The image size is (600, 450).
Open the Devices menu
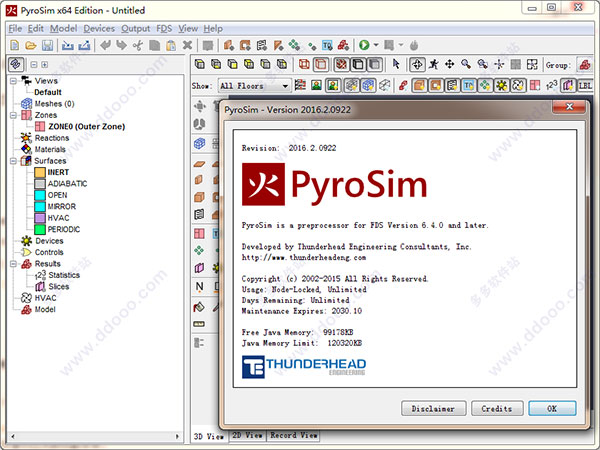point(99,29)
